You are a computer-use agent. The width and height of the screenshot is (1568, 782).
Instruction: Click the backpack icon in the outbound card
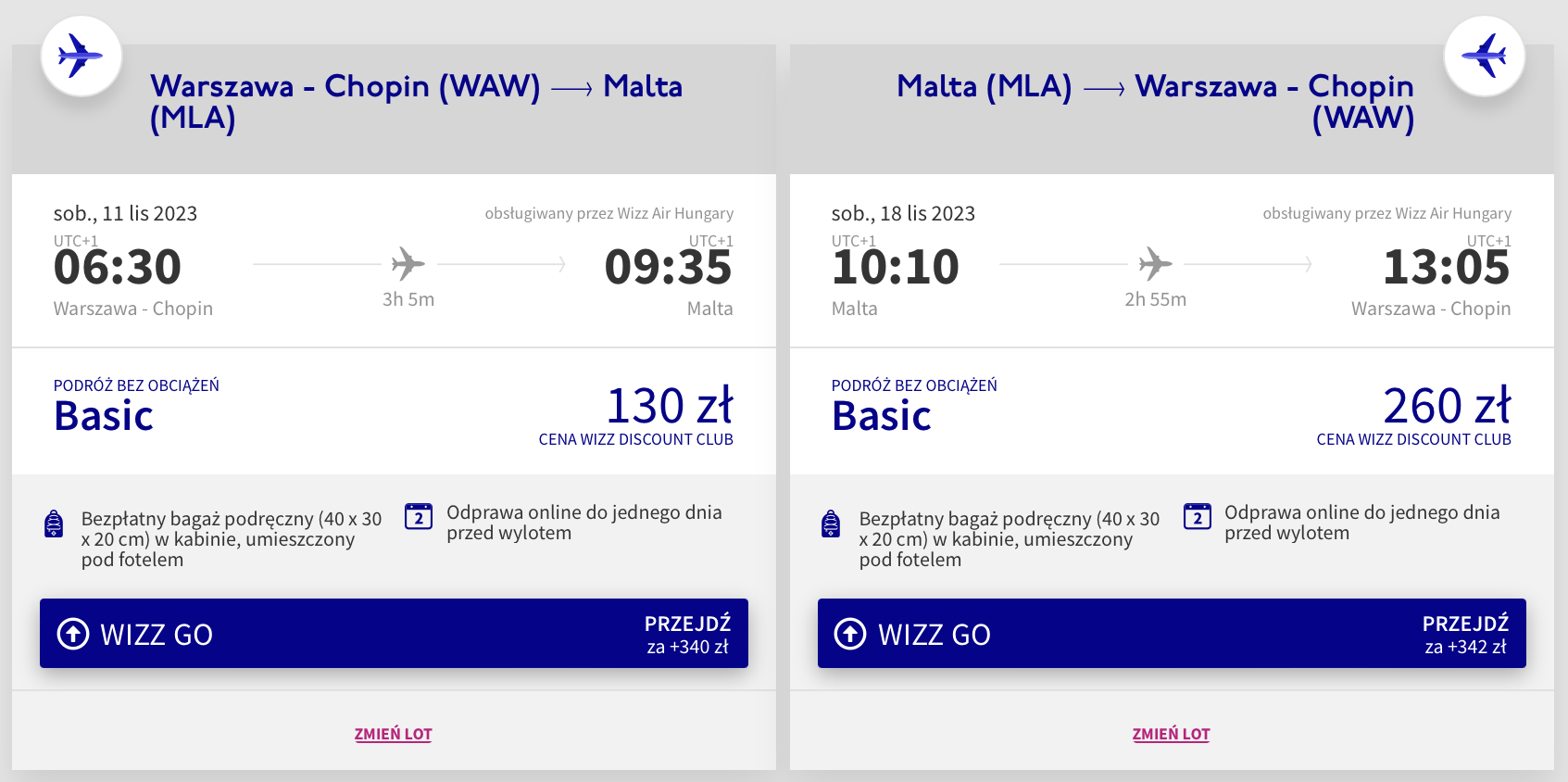pos(55,523)
